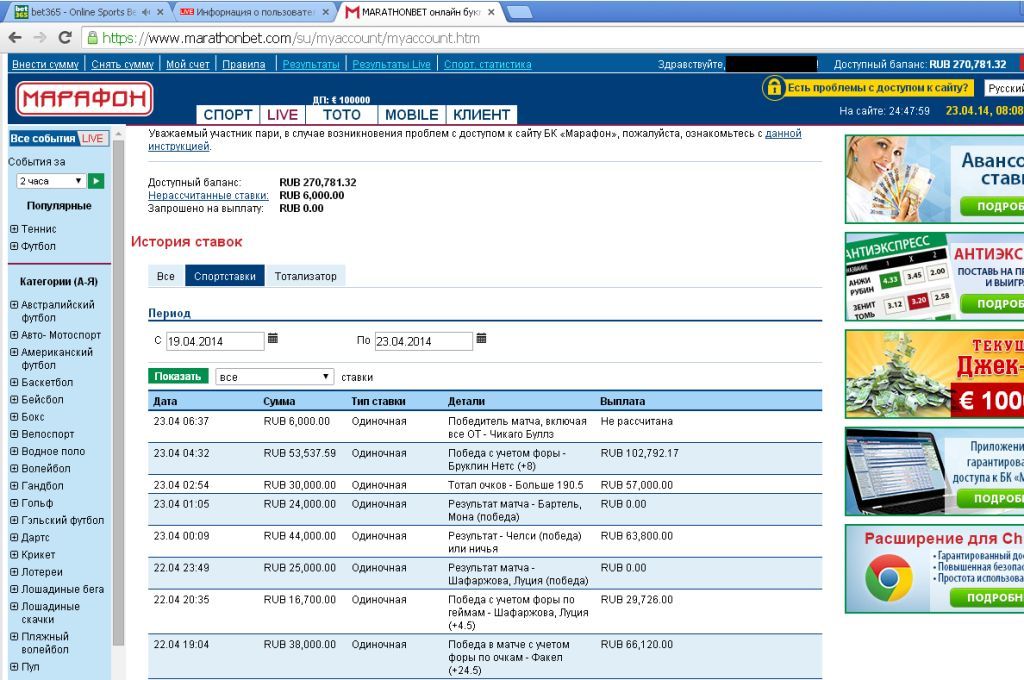Switch to the Спортставки tab

click(x=225, y=276)
